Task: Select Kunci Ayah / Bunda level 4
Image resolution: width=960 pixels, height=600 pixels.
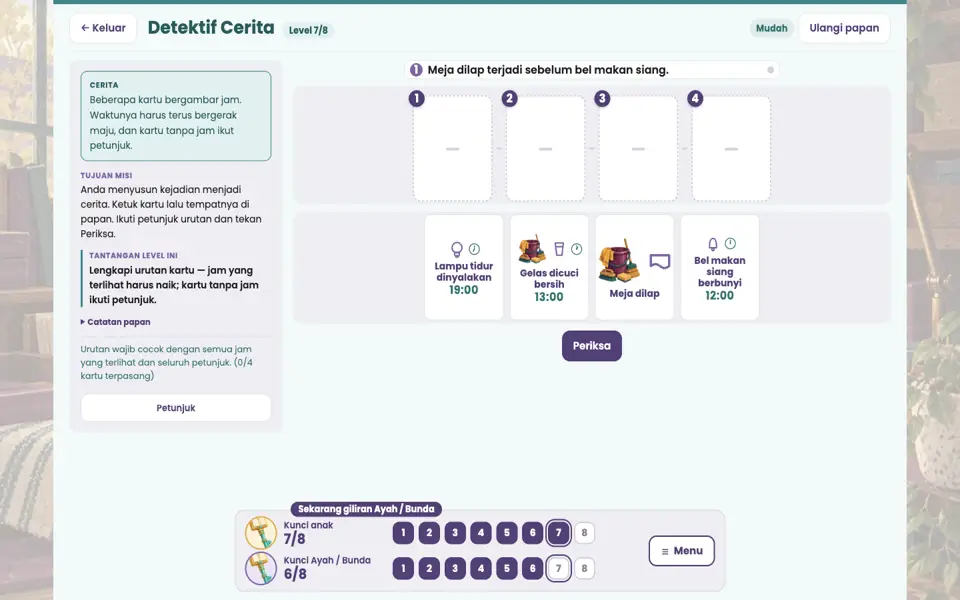Action: click(481, 568)
